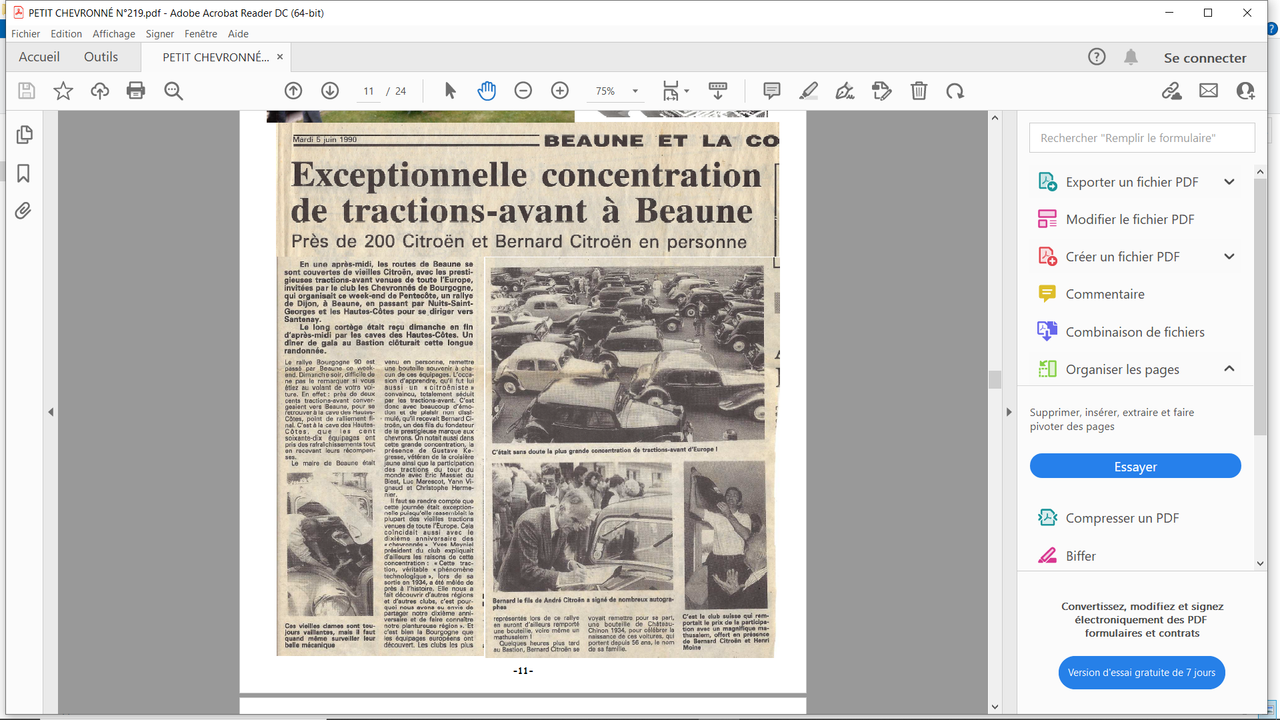
Task: Open the find text magnifier icon
Action: point(173,91)
